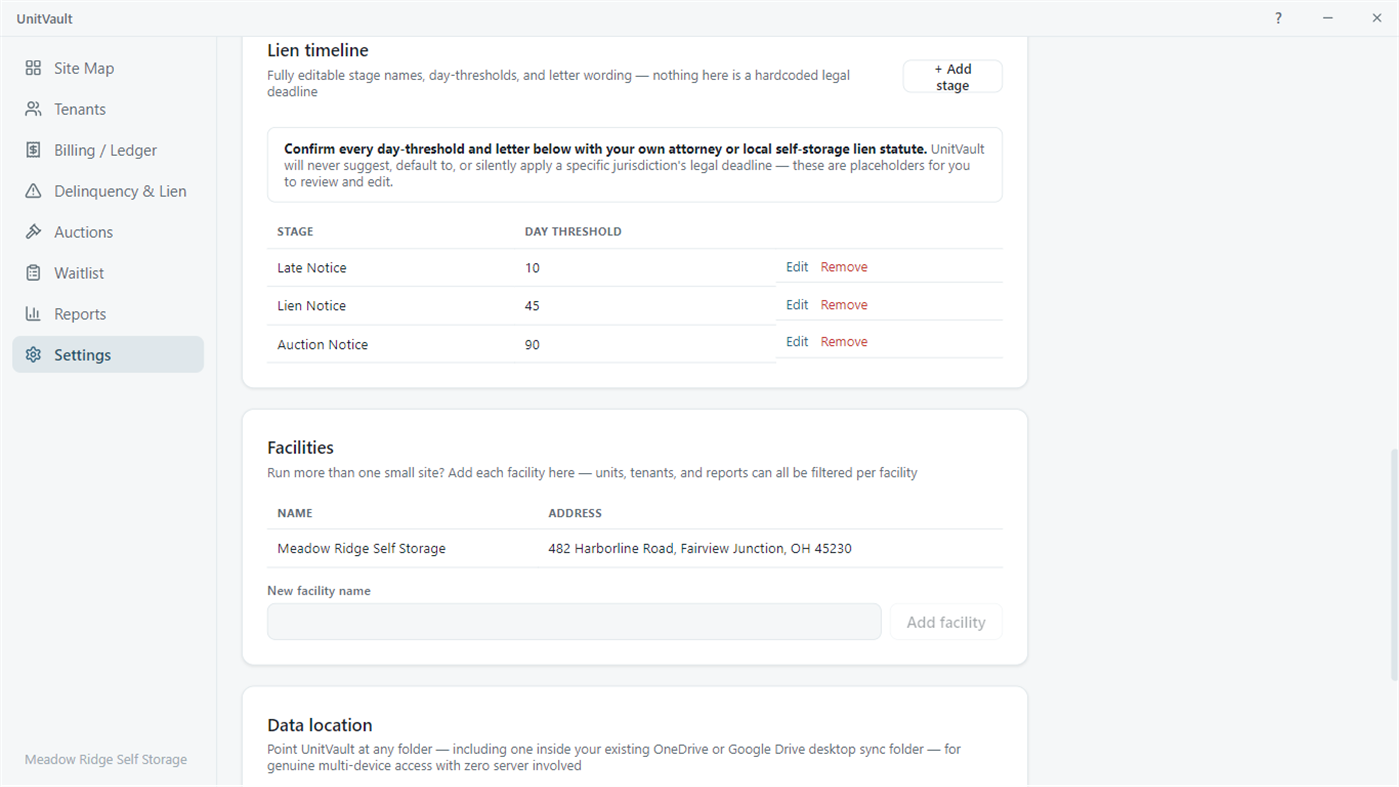Click the Facilities section heading
1399x787 pixels.
pyautogui.click(x=300, y=448)
